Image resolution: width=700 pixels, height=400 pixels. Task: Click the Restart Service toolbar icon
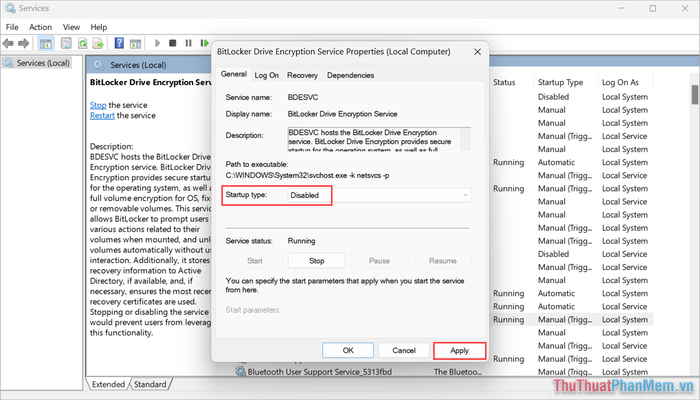(x=204, y=43)
